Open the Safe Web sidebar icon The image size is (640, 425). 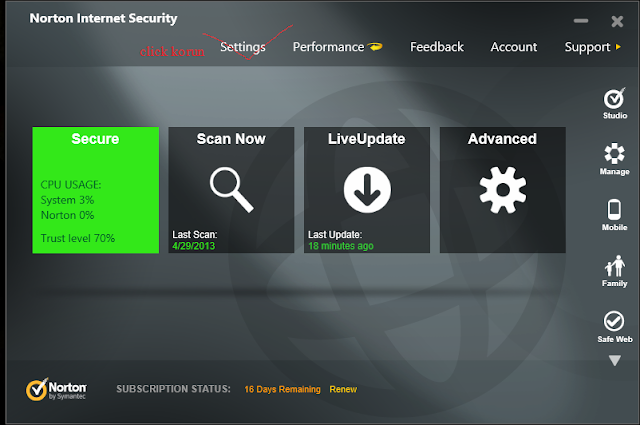pos(615,327)
